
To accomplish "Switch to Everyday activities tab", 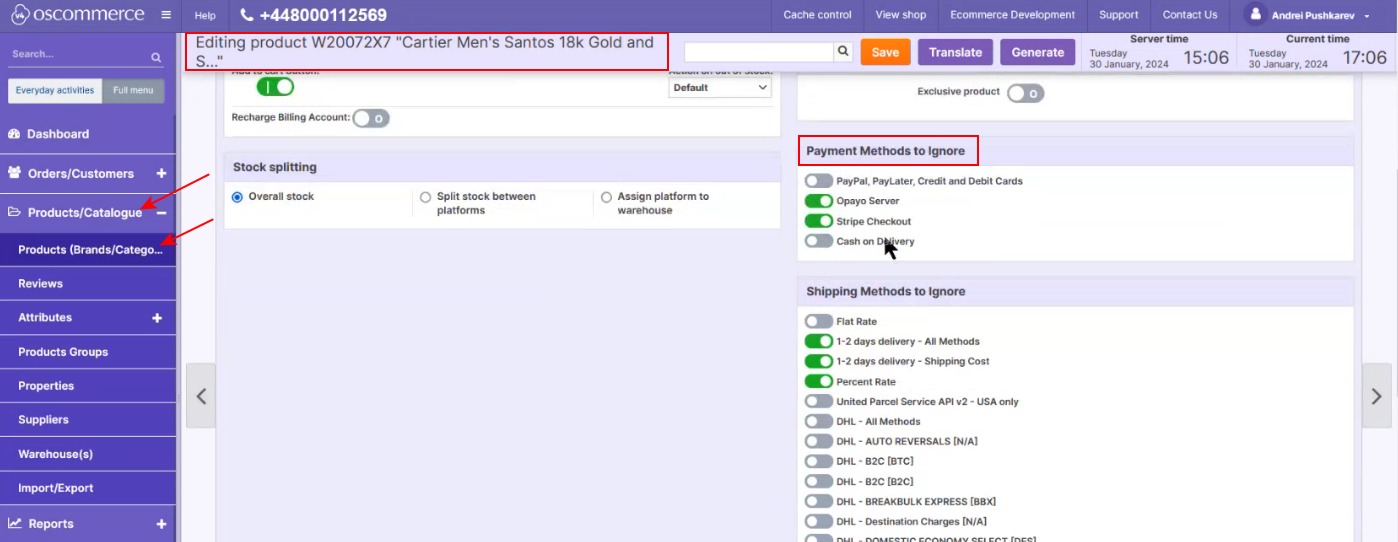I will [x=55, y=90].
